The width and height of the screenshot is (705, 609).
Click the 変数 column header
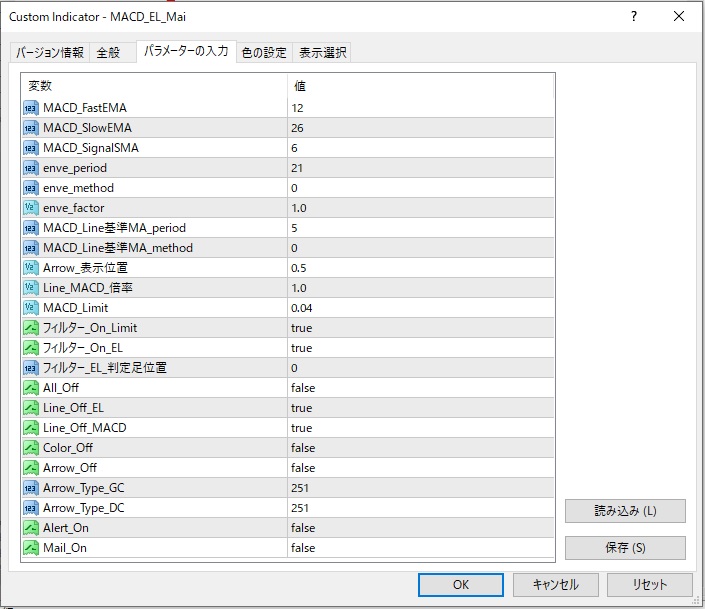click(154, 86)
